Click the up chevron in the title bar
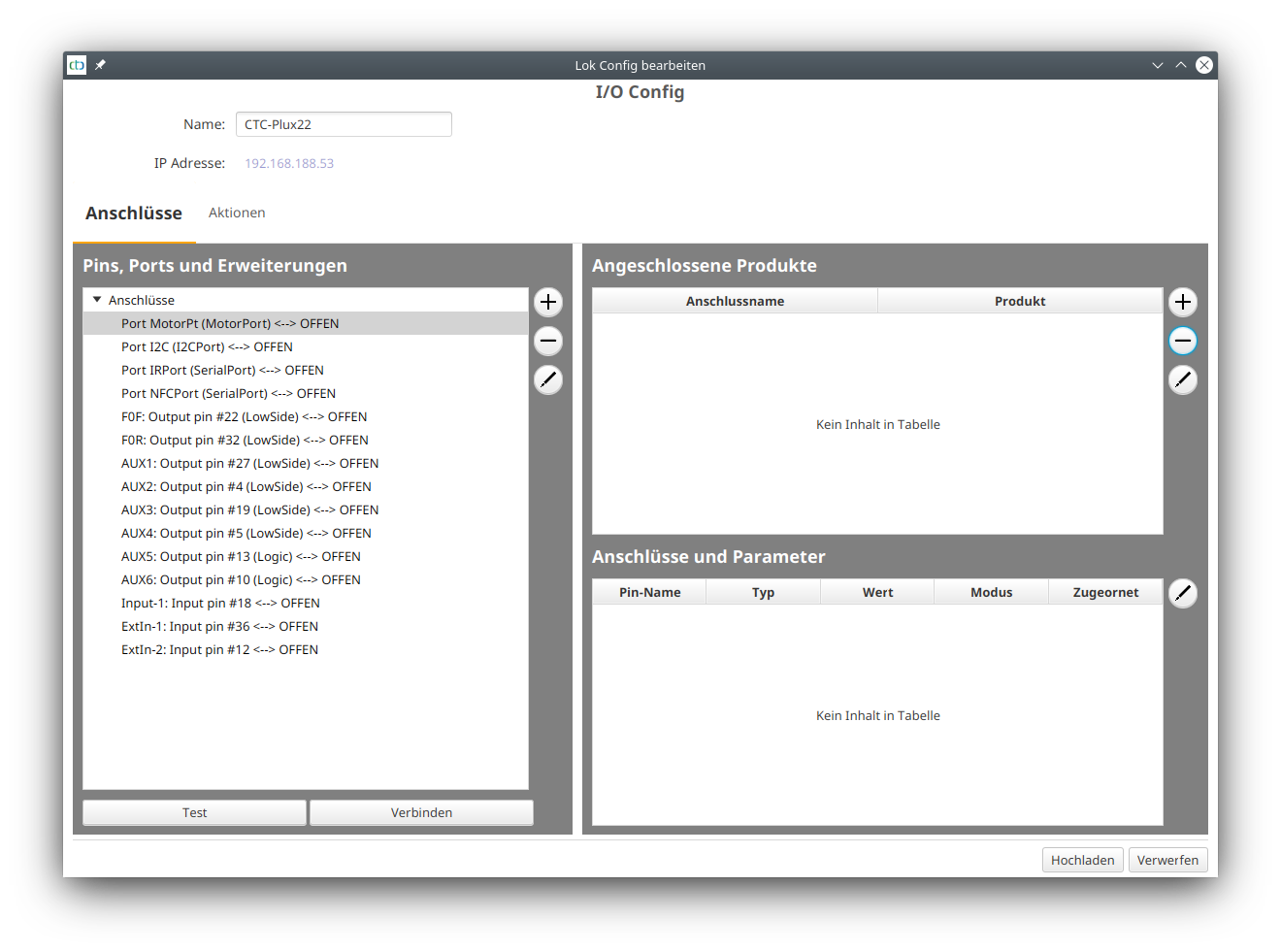 pyautogui.click(x=1181, y=65)
